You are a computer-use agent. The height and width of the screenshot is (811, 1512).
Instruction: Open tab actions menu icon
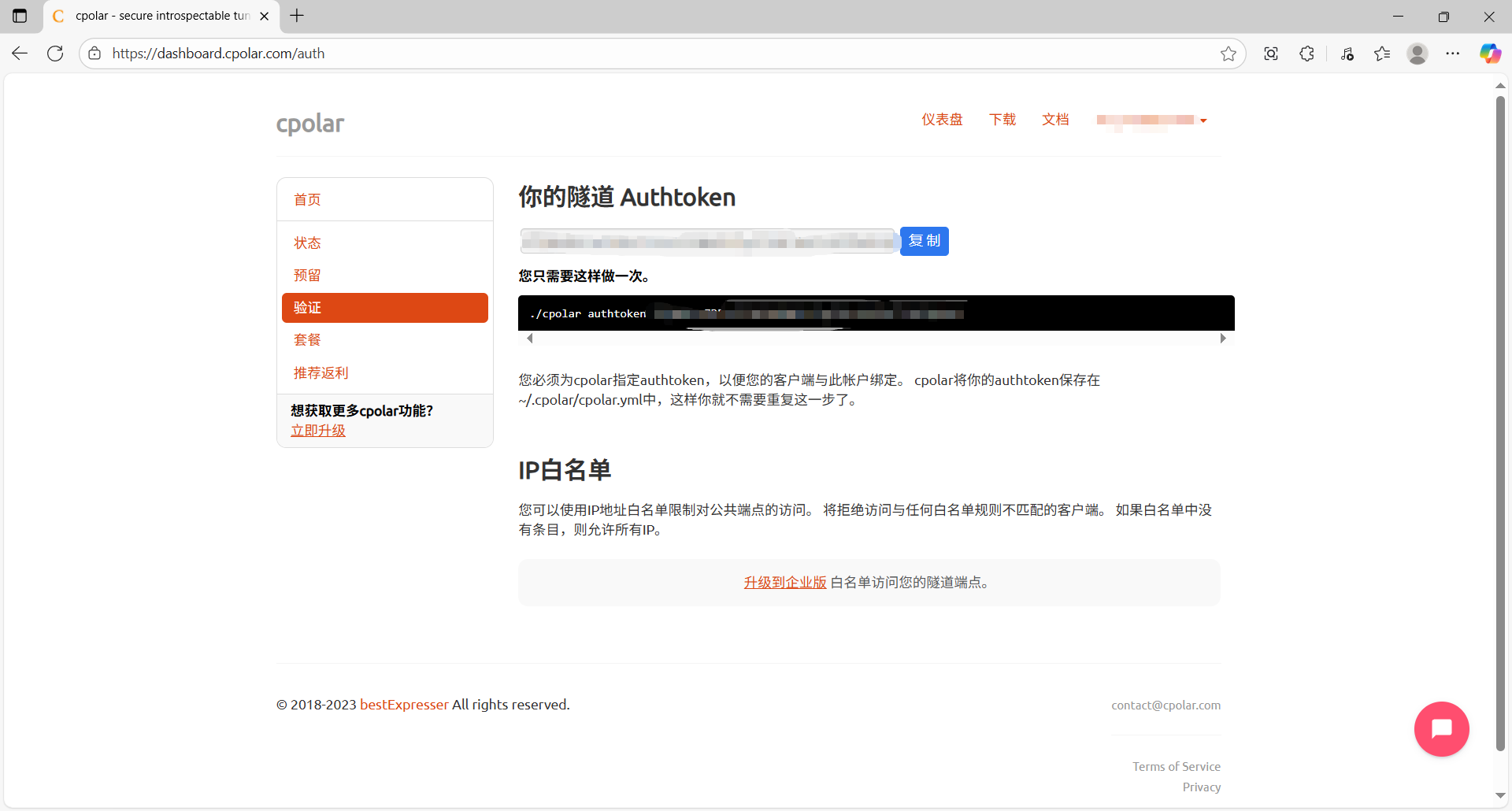[x=20, y=16]
